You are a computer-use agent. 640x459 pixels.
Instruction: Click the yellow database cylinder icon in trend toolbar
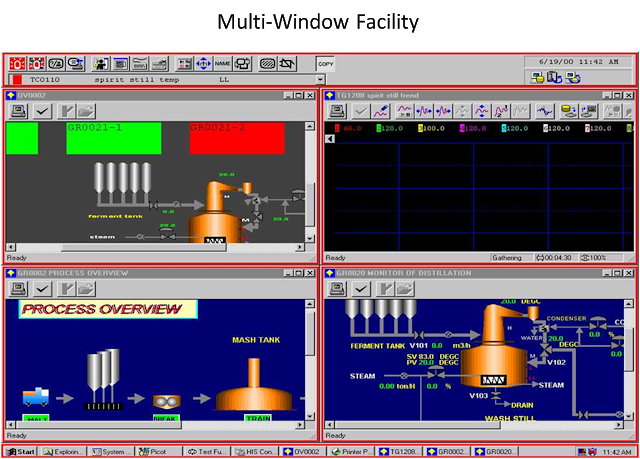(x=568, y=111)
